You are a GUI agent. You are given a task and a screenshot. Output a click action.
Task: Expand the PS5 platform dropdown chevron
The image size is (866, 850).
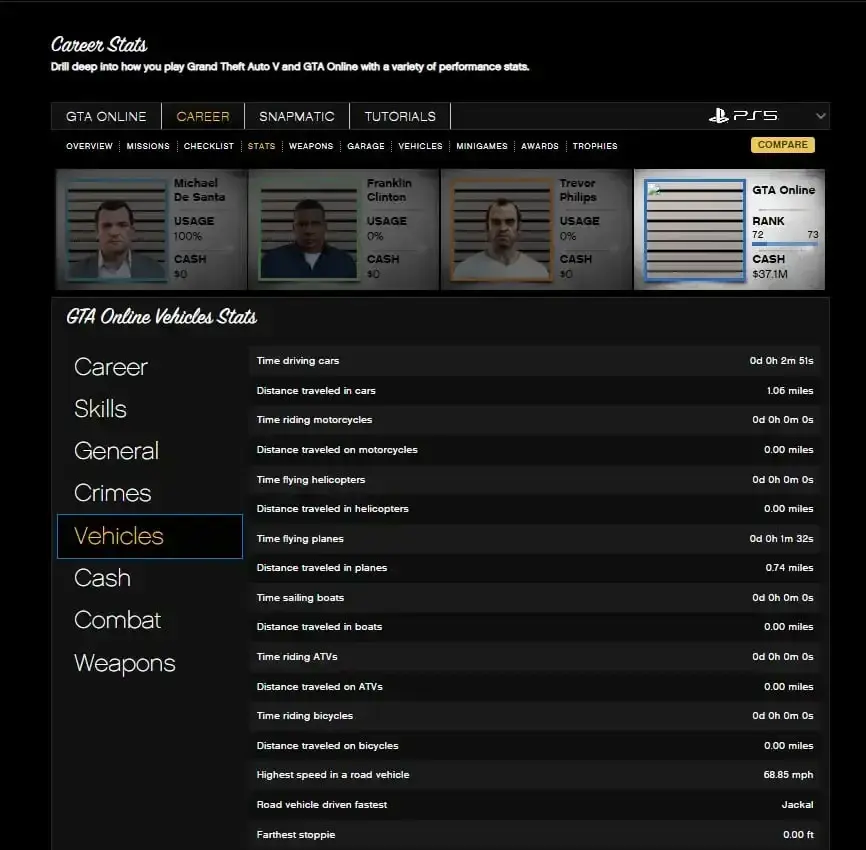tap(821, 116)
